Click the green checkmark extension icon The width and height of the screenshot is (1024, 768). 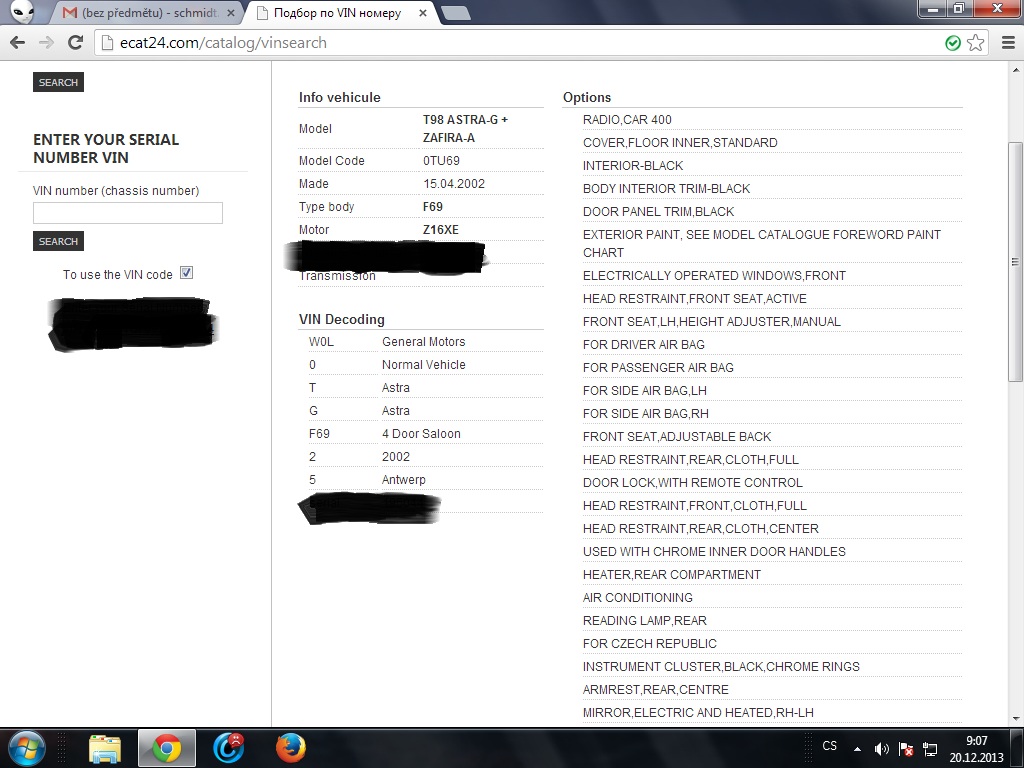953,43
